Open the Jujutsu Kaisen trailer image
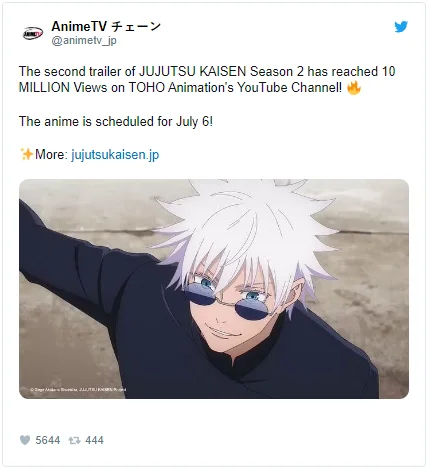 coord(214,289)
